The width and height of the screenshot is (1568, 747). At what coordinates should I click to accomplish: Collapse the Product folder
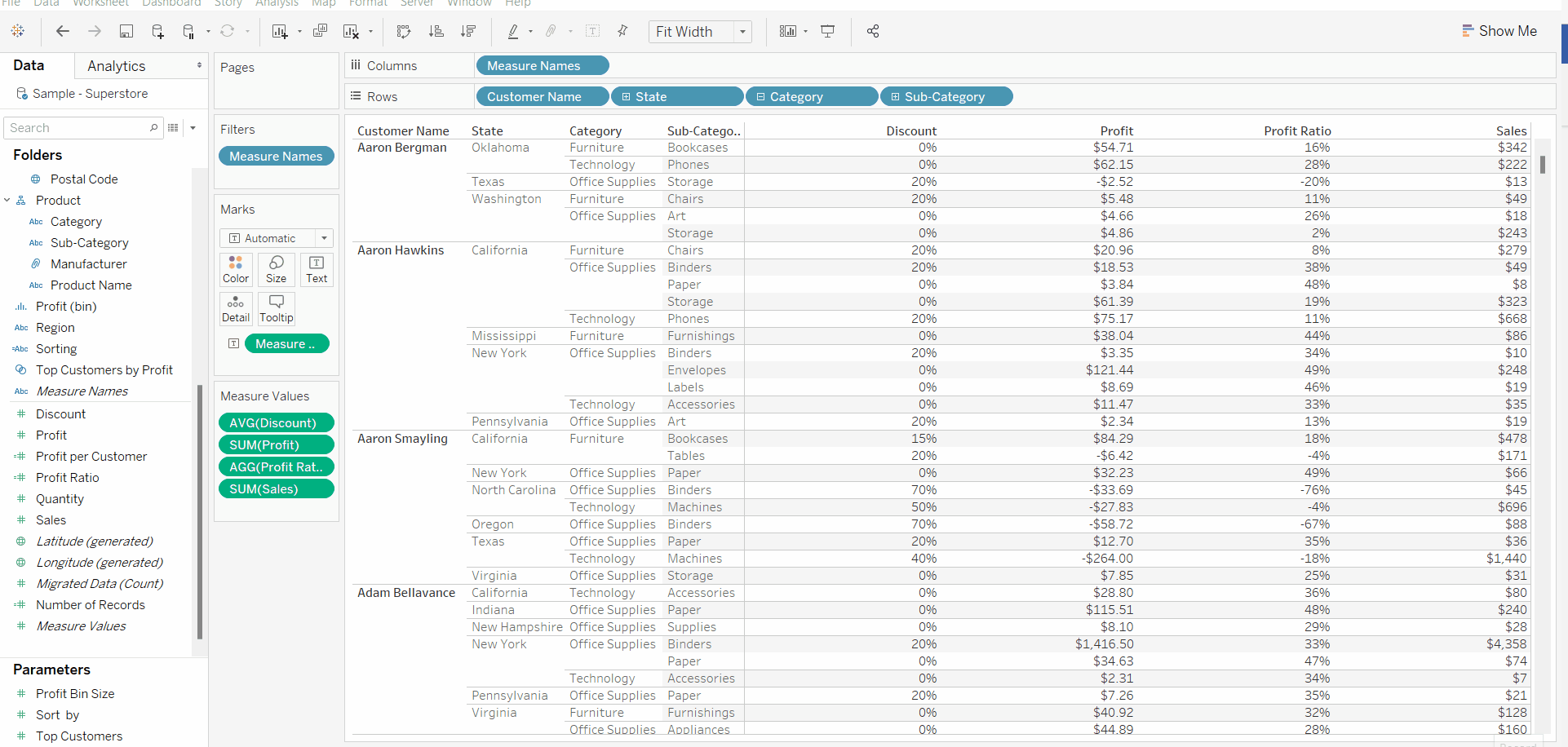(x=7, y=201)
